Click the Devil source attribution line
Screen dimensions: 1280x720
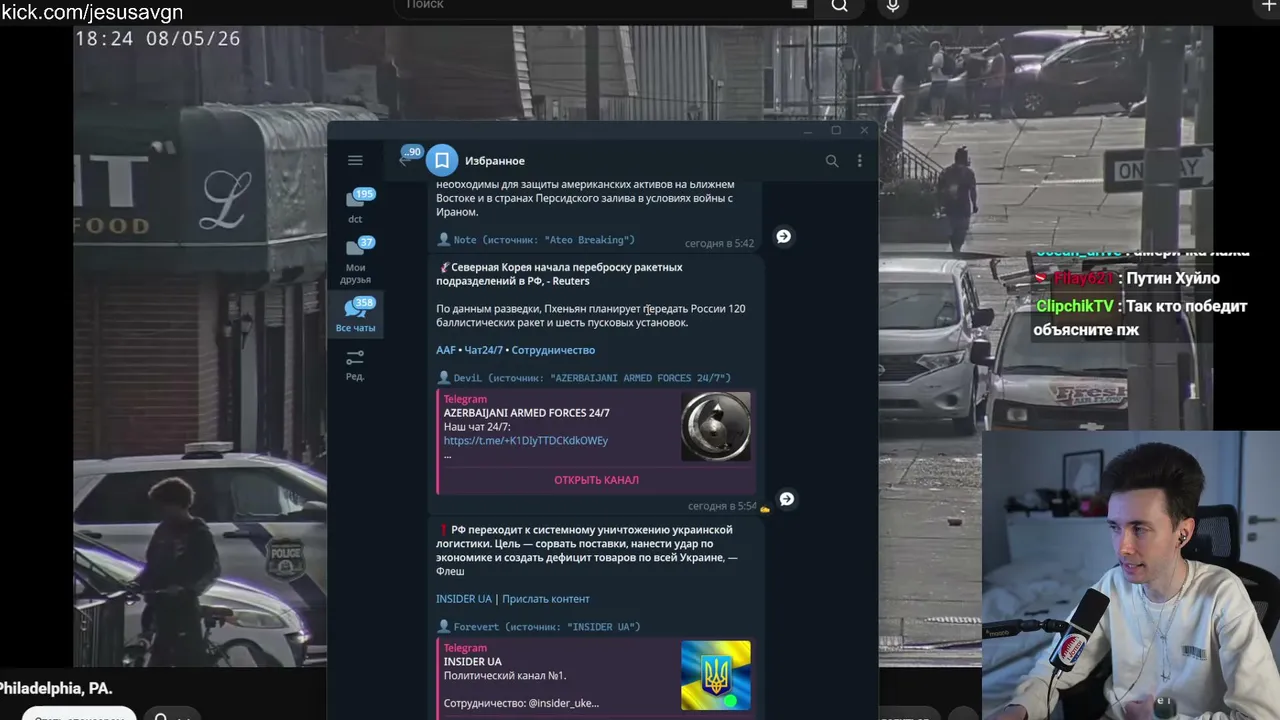(584, 378)
